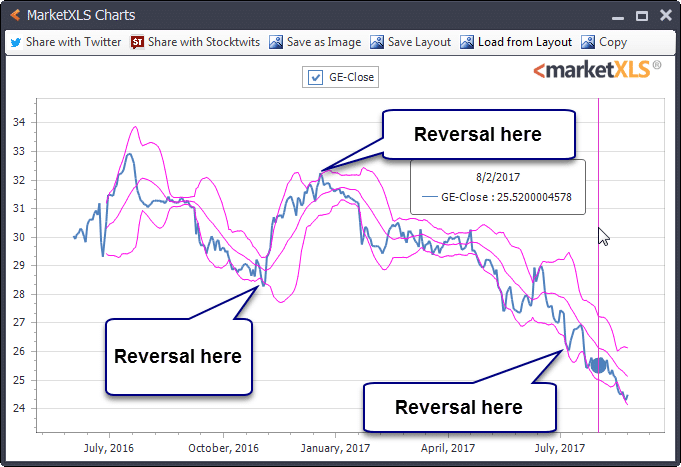Click the highlighted data point on 8/2/2017

point(598,365)
